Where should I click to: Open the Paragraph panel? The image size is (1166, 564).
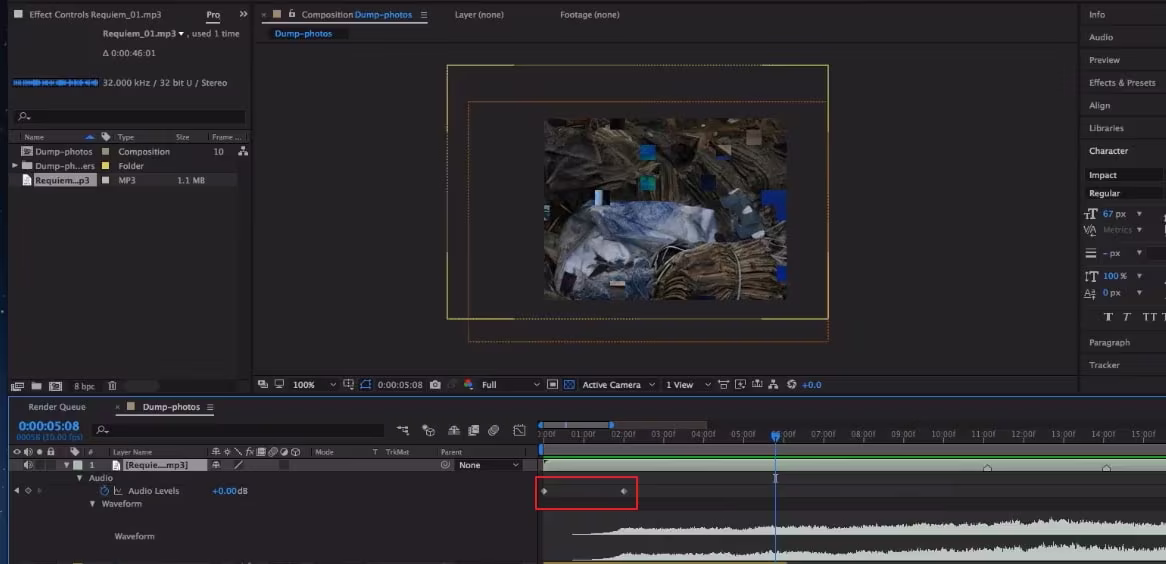point(1109,342)
